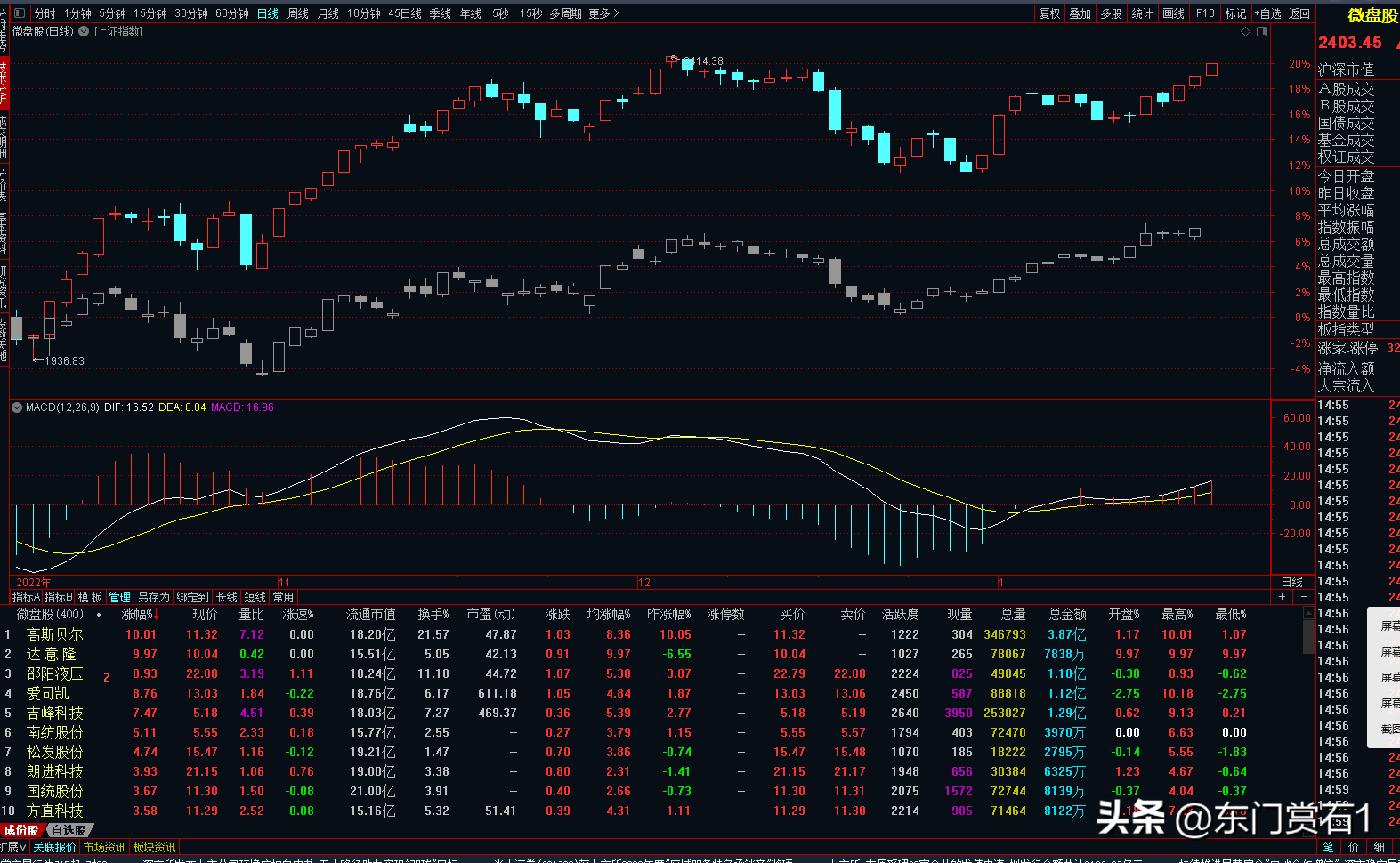Click the 画线 drawing tool button

pos(1174,13)
